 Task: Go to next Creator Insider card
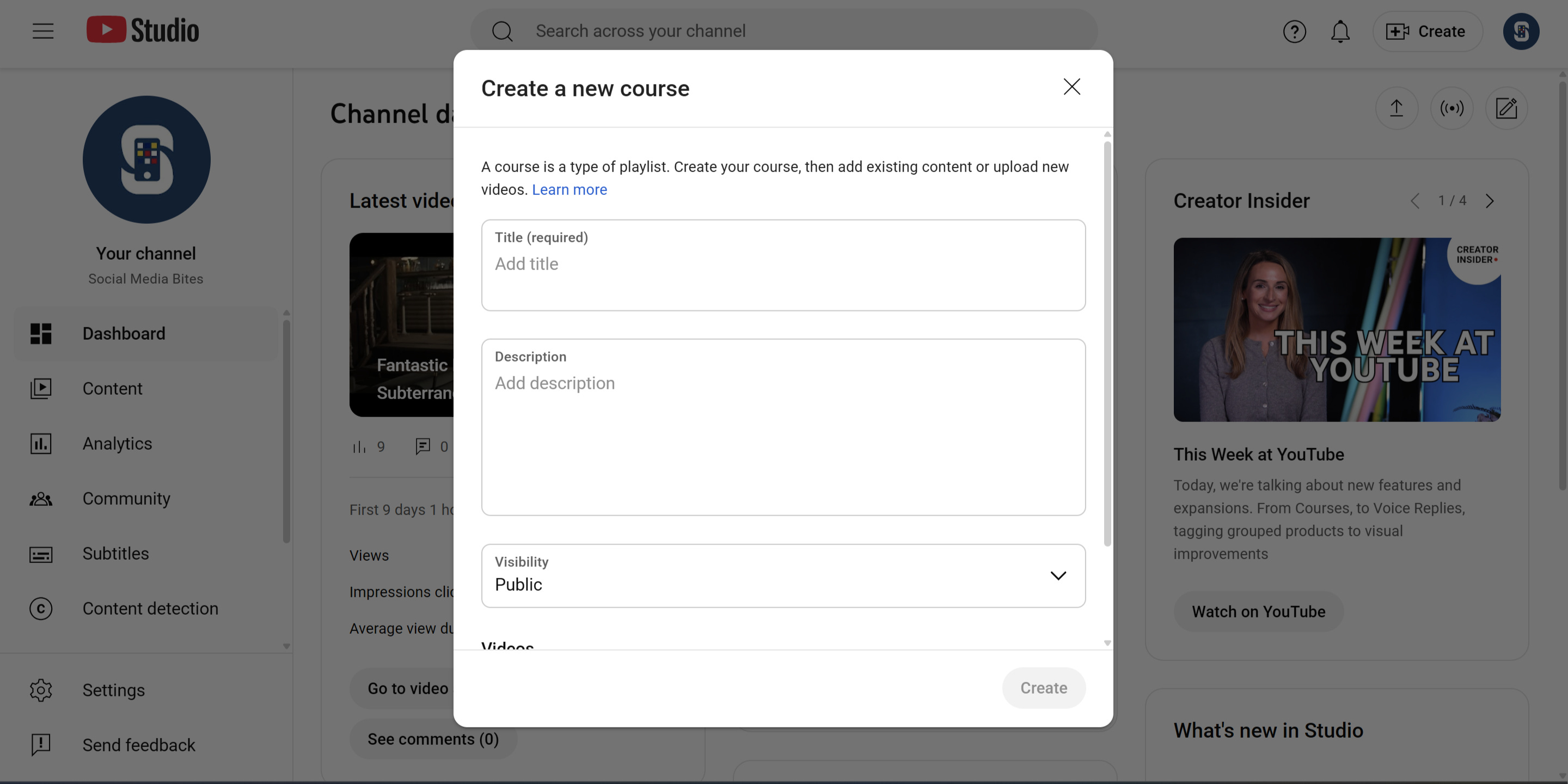pyautogui.click(x=1490, y=201)
